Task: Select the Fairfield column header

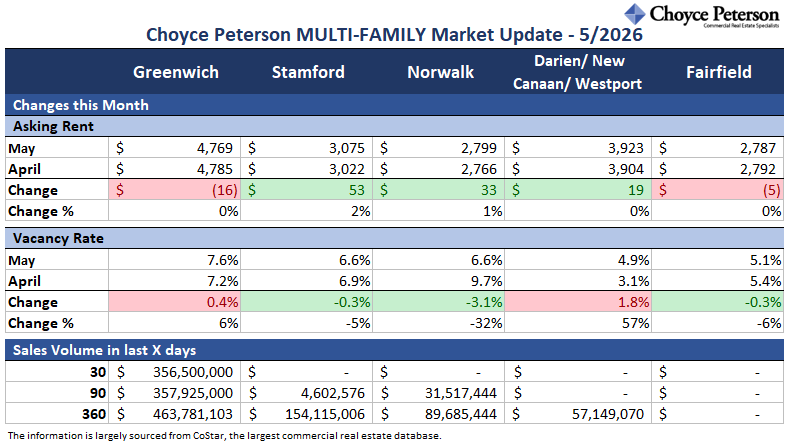Action: click(718, 72)
